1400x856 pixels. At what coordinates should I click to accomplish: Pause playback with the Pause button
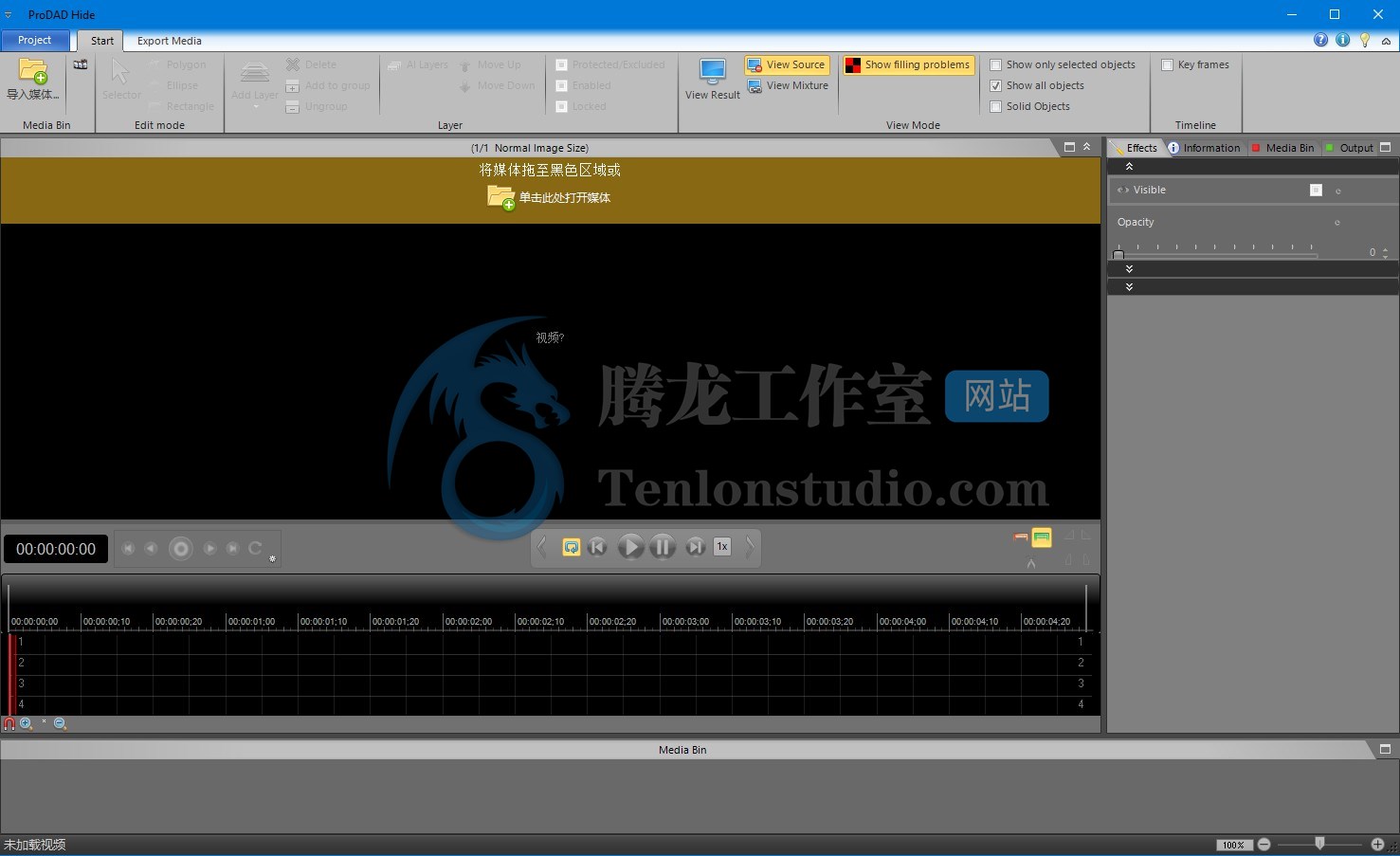(663, 547)
